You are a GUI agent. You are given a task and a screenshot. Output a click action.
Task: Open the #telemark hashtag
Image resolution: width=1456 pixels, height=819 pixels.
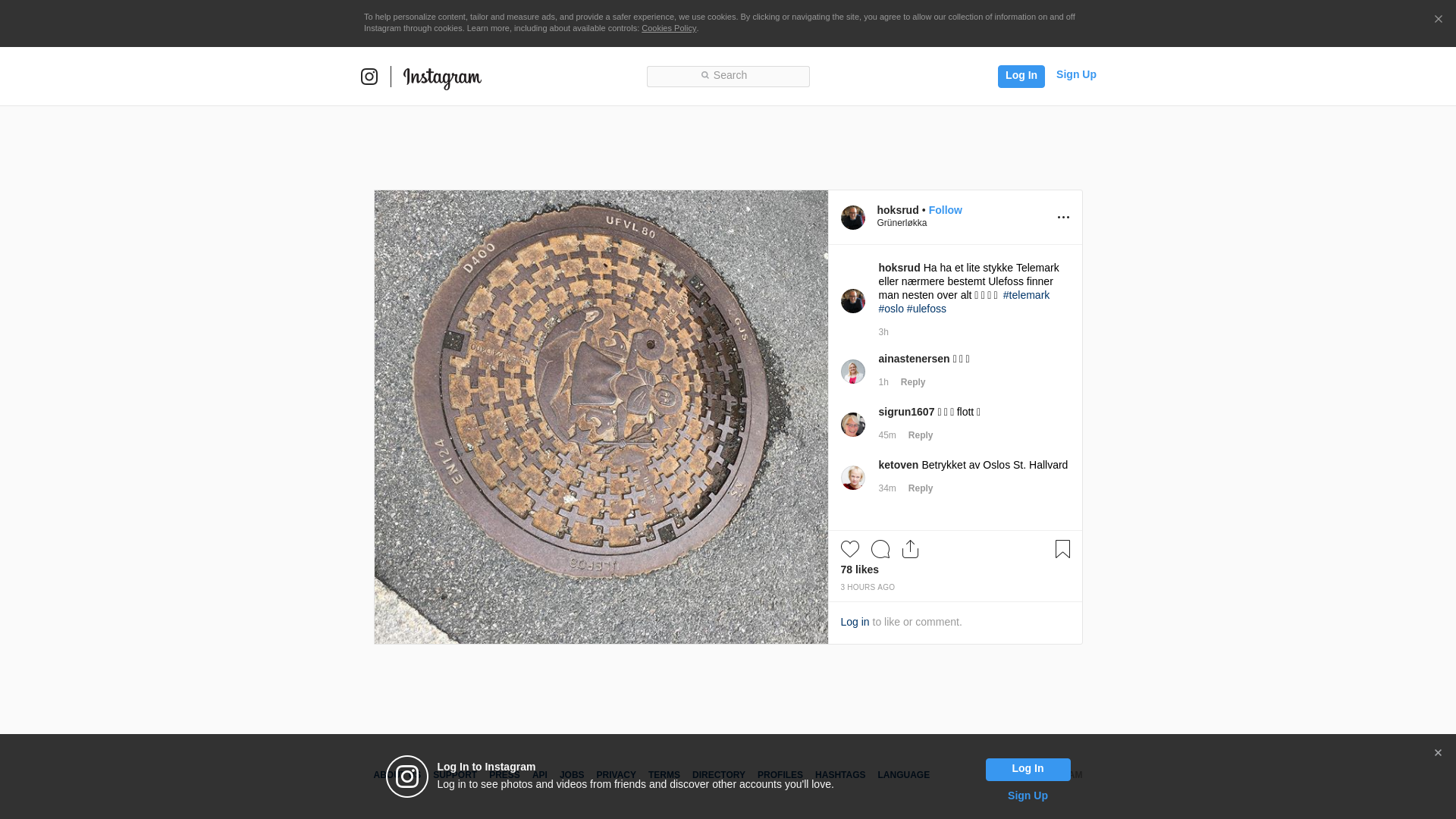(x=1026, y=295)
